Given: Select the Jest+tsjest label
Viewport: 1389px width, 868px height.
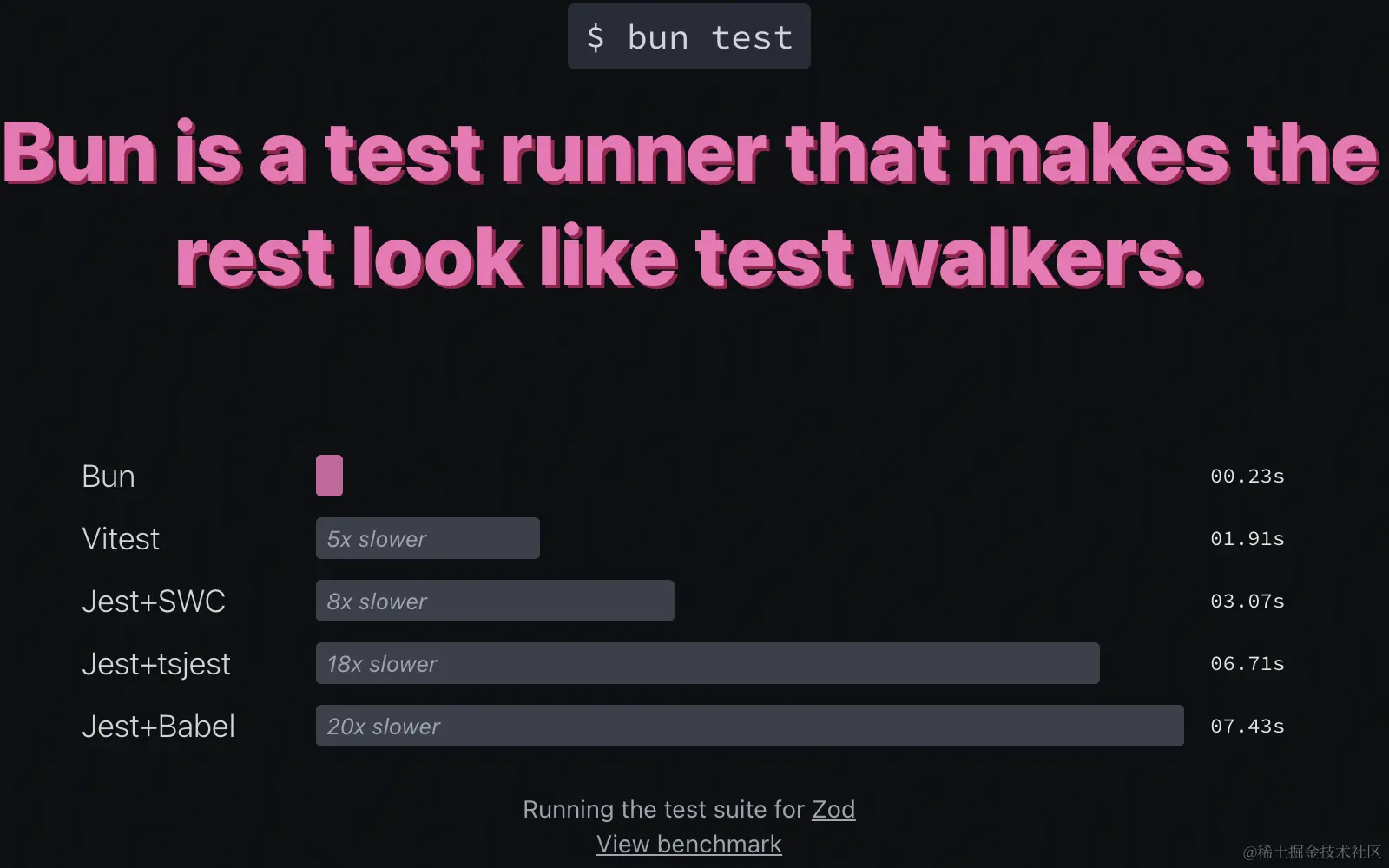Looking at the screenshot, I should pyautogui.click(x=156, y=664).
